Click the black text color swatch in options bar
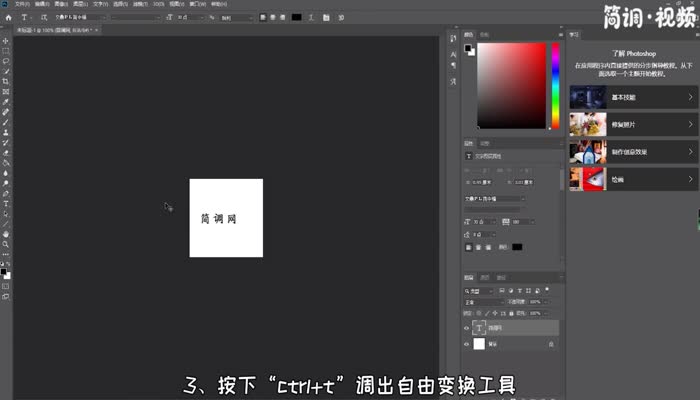The width and height of the screenshot is (700, 400). click(296, 17)
